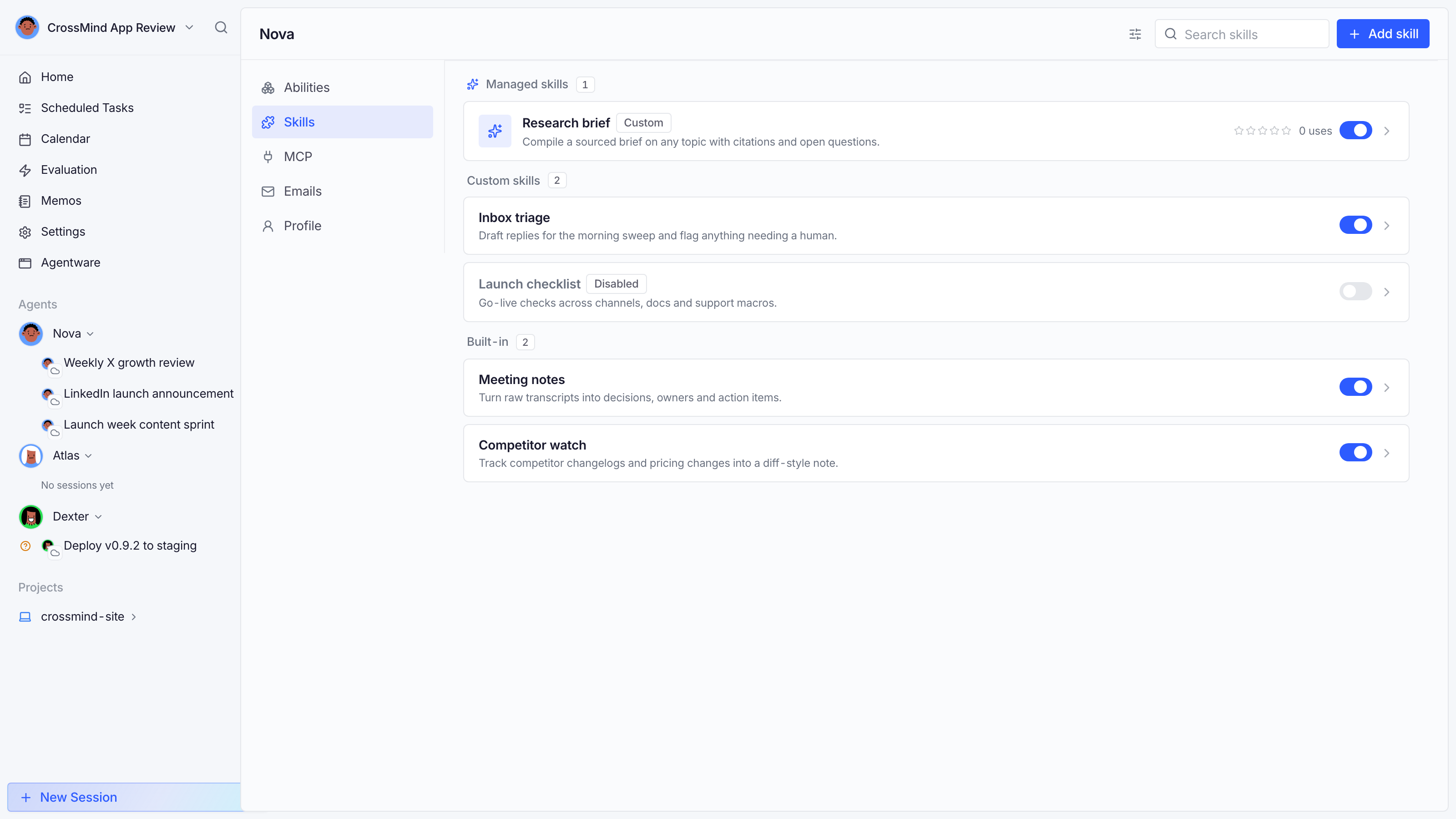Click Atlas agent avatar
The width and height of the screenshot is (1456, 819).
click(30, 455)
